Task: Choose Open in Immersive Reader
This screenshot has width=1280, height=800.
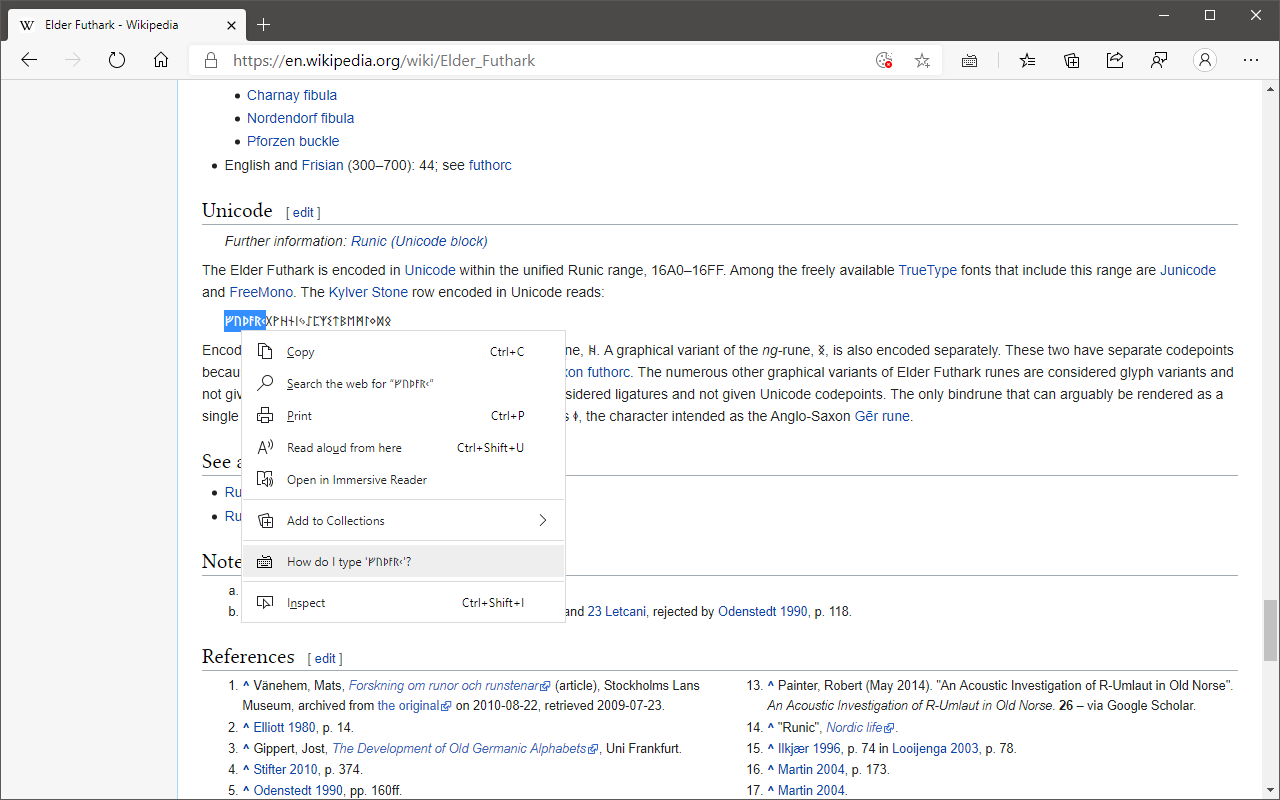Action: [x=403, y=480]
